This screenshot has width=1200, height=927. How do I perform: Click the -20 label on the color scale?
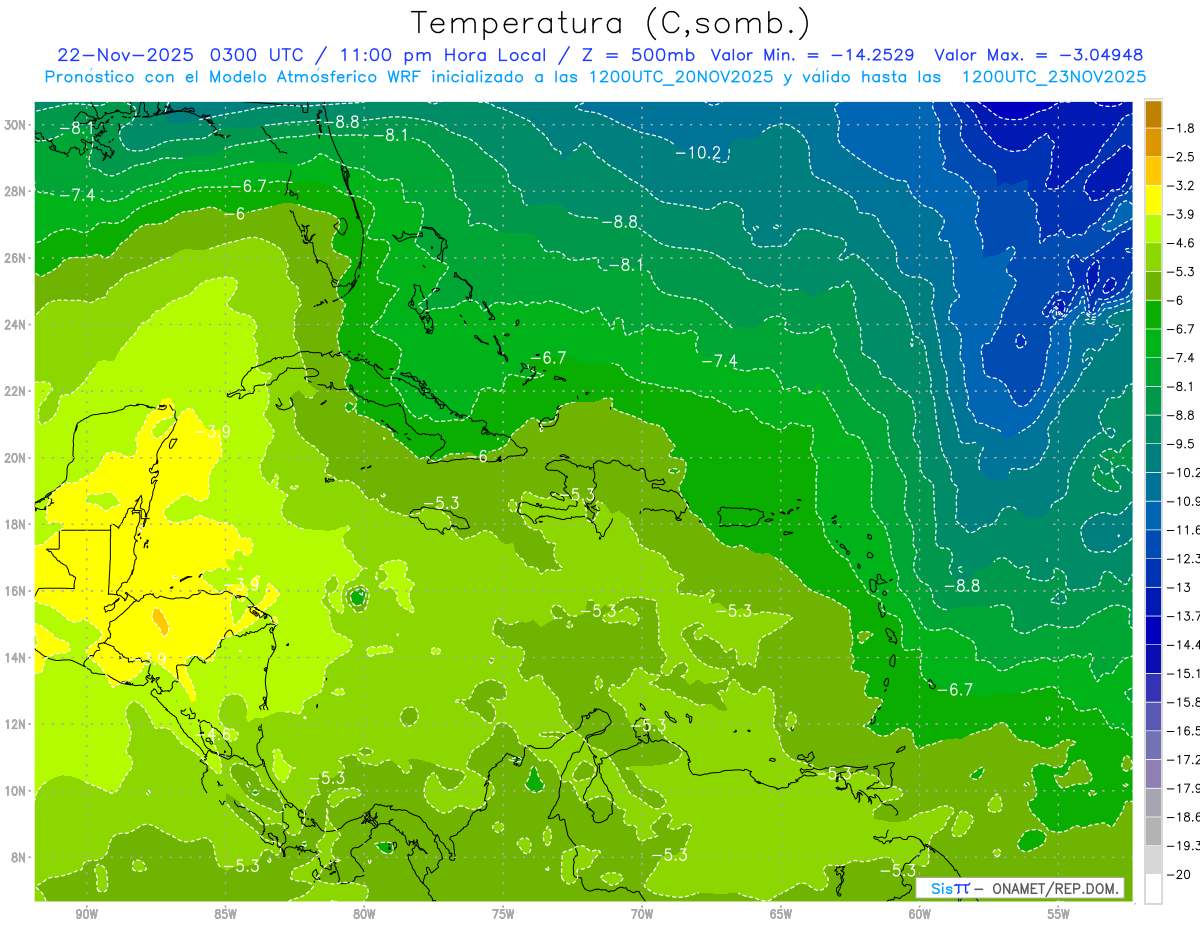[1179, 875]
